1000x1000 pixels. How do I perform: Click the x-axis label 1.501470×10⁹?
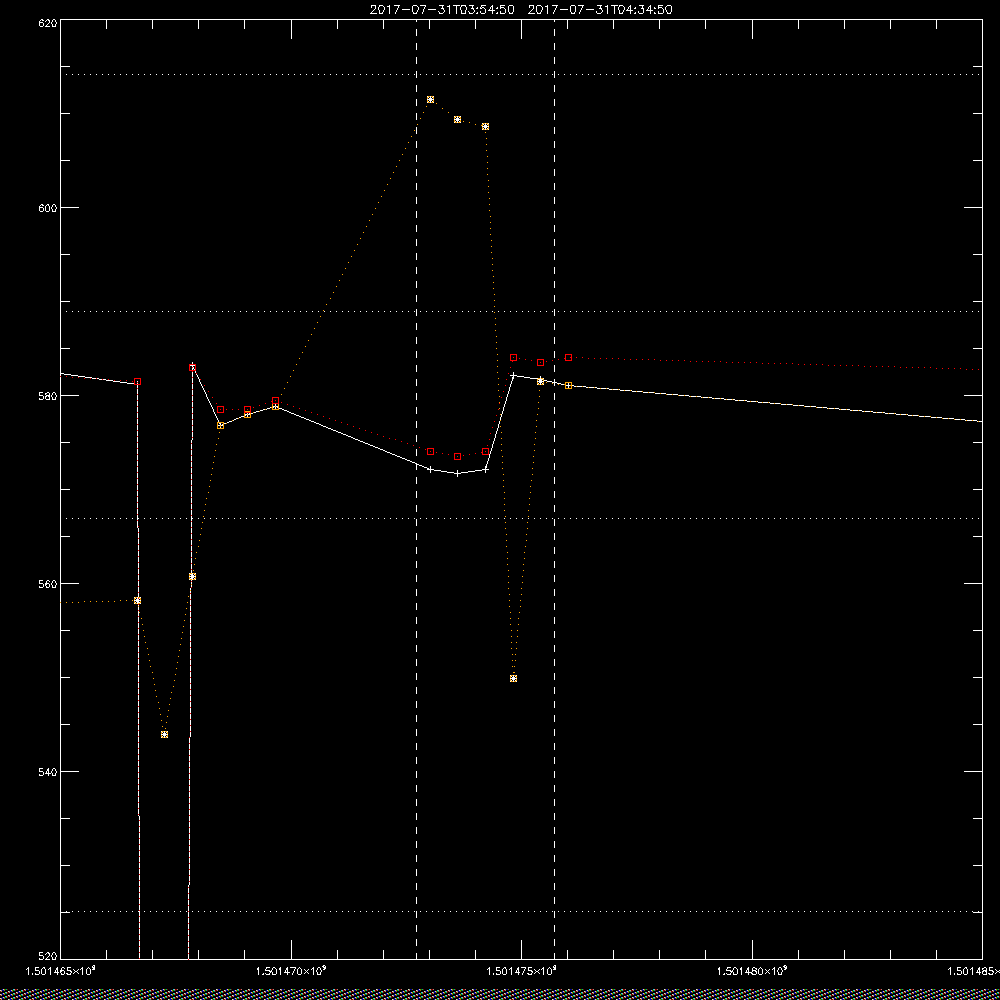click(291, 971)
